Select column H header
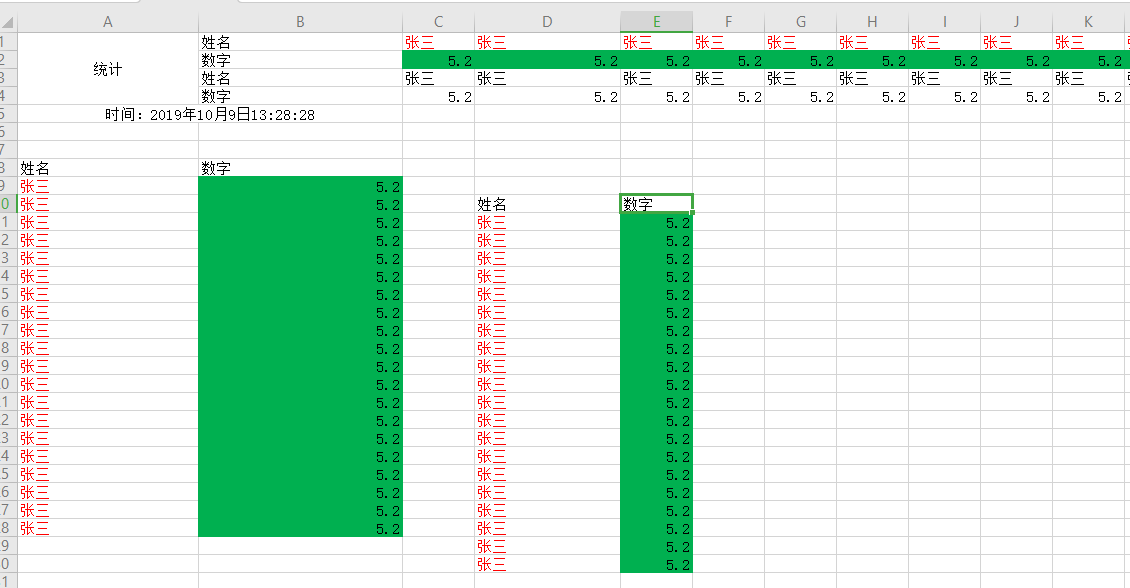Viewport: 1130px width, 588px height. pyautogui.click(x=871, y=18)
